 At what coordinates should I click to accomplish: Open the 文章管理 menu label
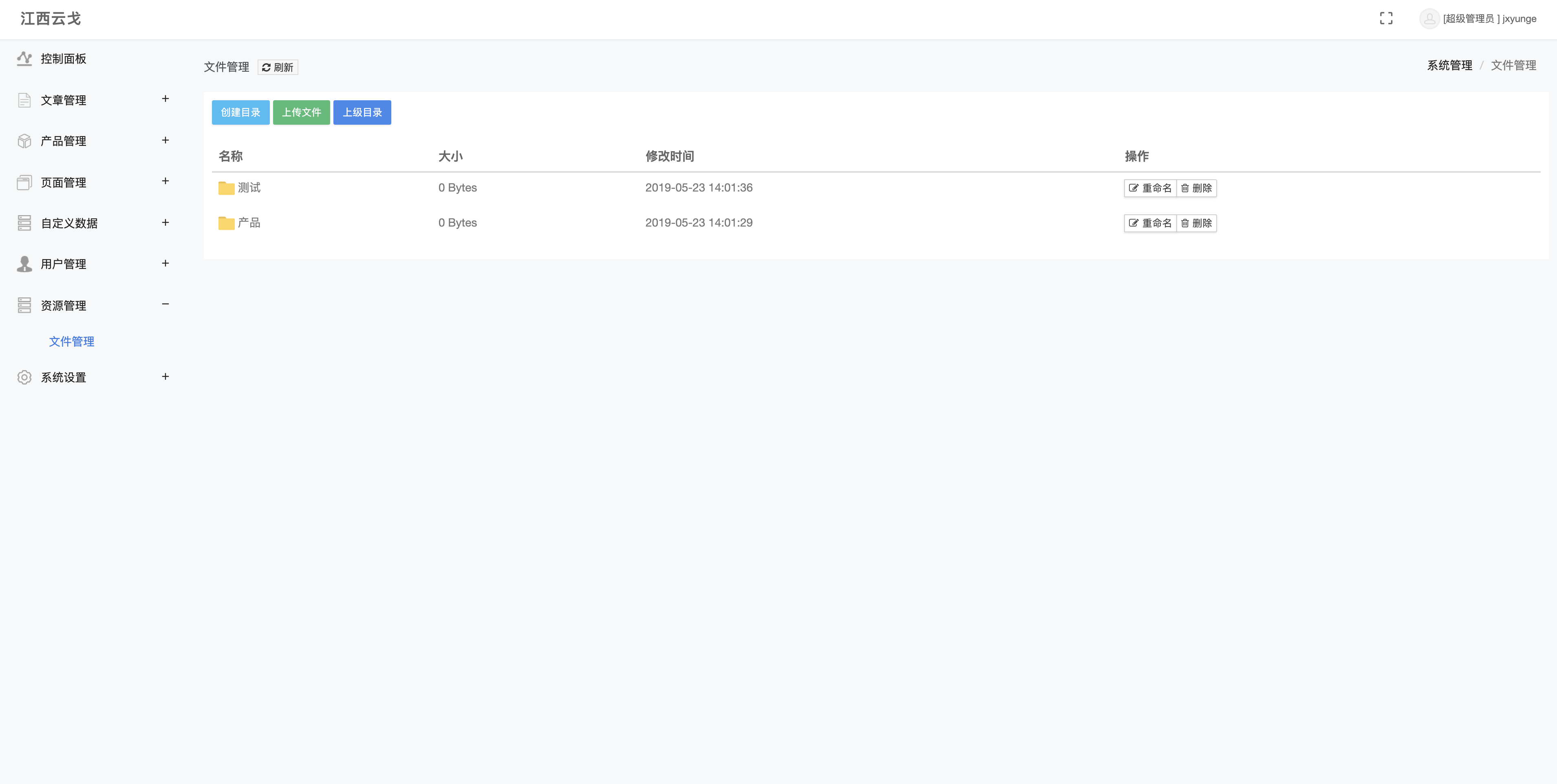click(64, 100)
